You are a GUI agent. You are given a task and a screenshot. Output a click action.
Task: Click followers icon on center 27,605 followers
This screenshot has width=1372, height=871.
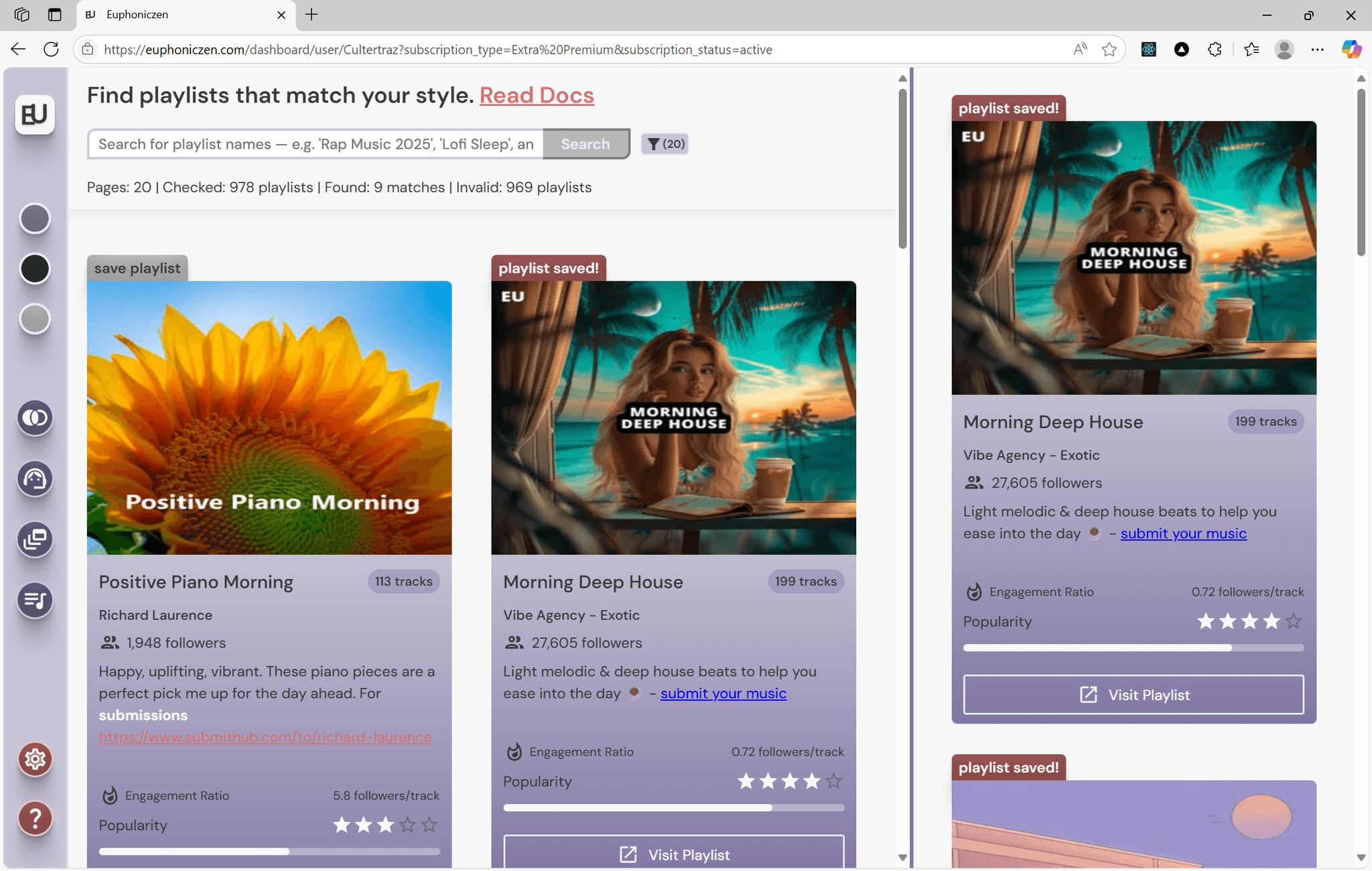pyautogui.click(x=514, y=643)
